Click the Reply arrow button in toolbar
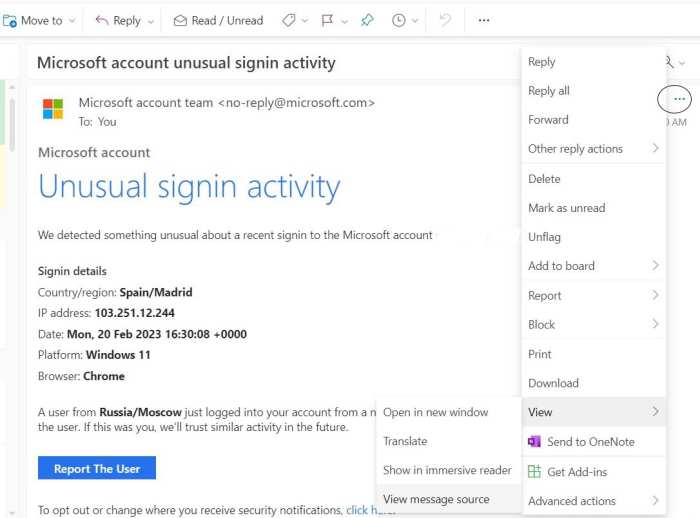 102,20
